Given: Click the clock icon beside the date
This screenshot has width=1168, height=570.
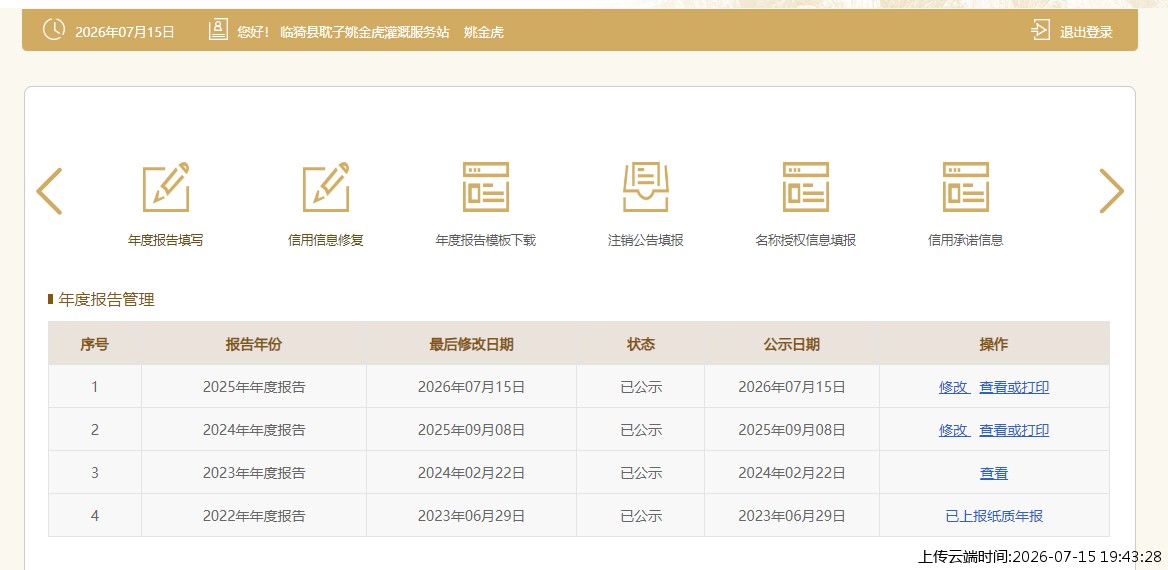Looking at the screenshot, I should click(x=54, y=31).
